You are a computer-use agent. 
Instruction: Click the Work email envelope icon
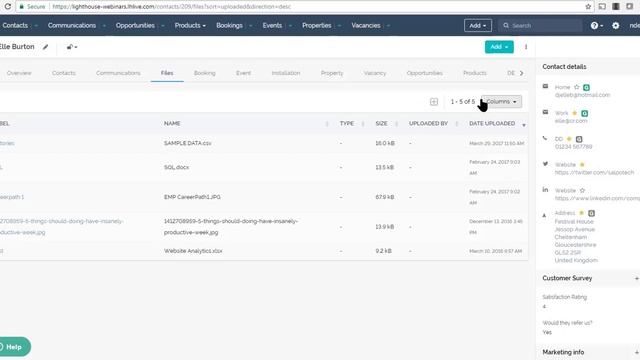pyautogui.click(x=545, y=112)
